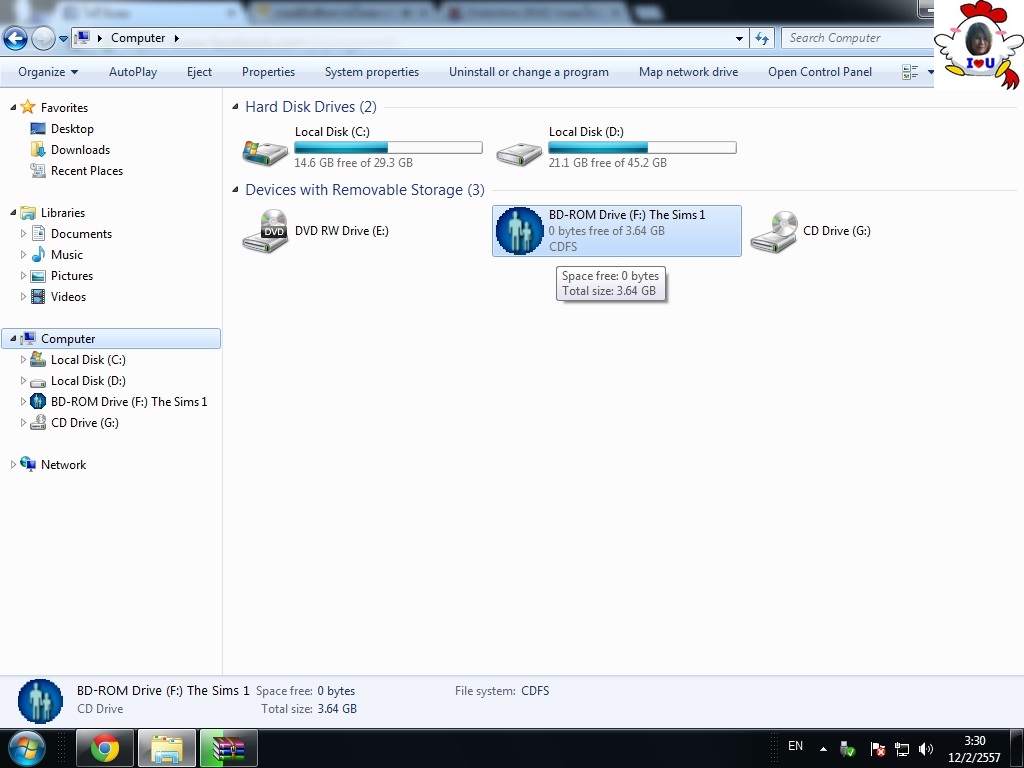Open WinRAR from the taskbar

pyautogui.click(x=229, y=748)
